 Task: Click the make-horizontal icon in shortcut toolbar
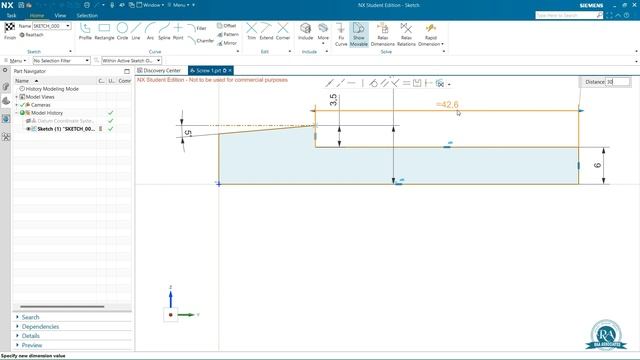click(351, 83)
